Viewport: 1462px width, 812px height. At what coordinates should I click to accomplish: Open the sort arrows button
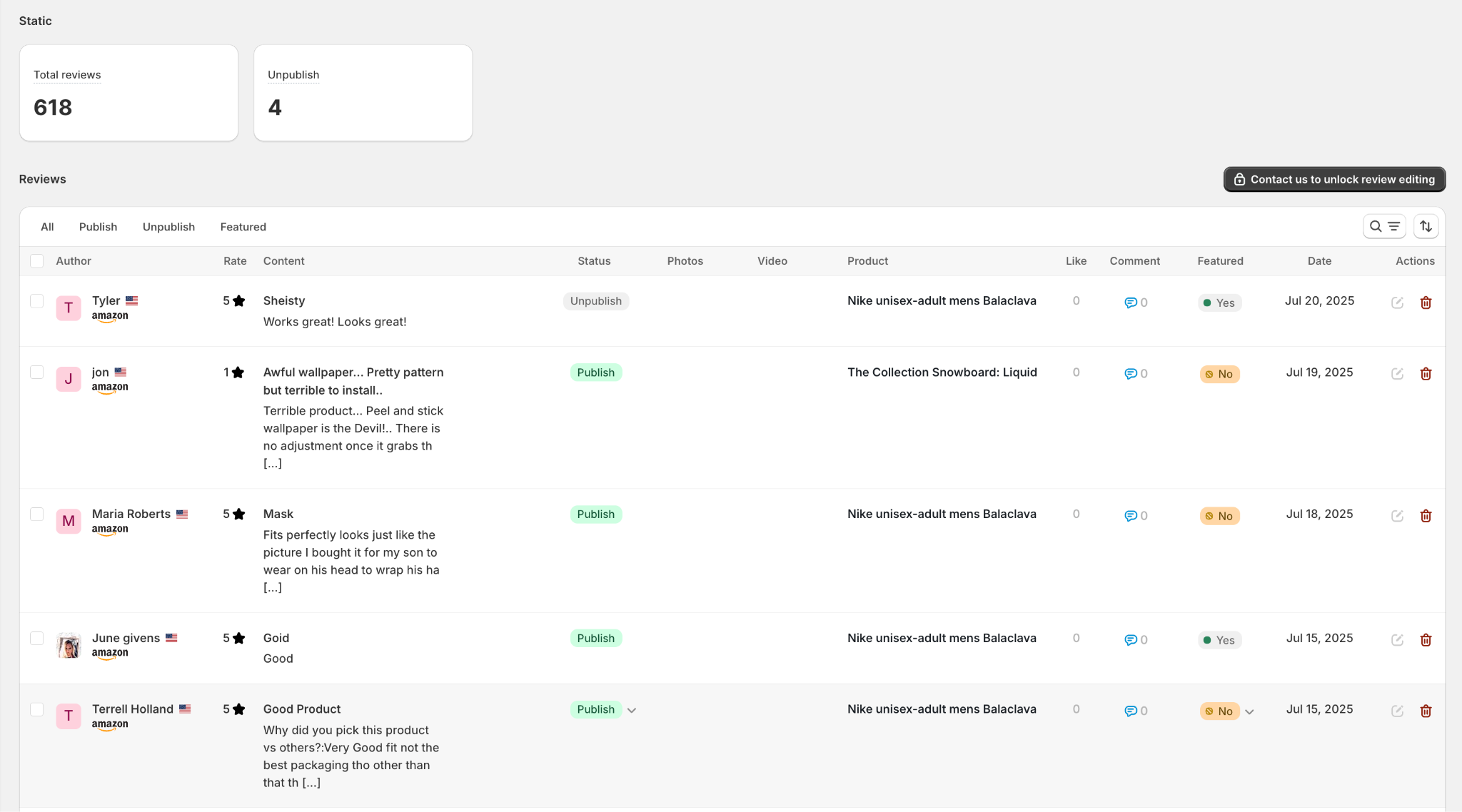(1426, 226)
